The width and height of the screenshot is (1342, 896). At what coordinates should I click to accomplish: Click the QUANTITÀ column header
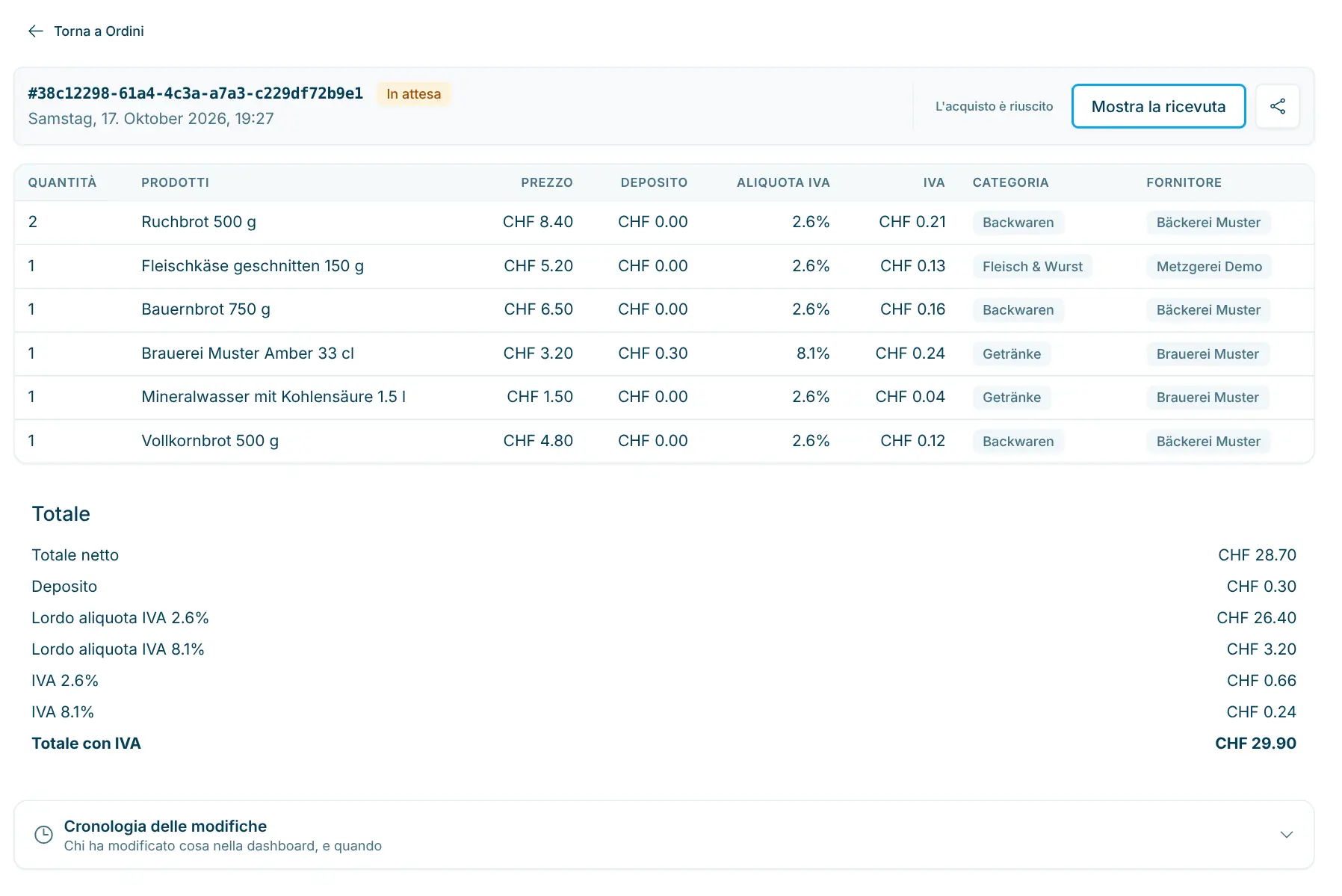point(62,182)
